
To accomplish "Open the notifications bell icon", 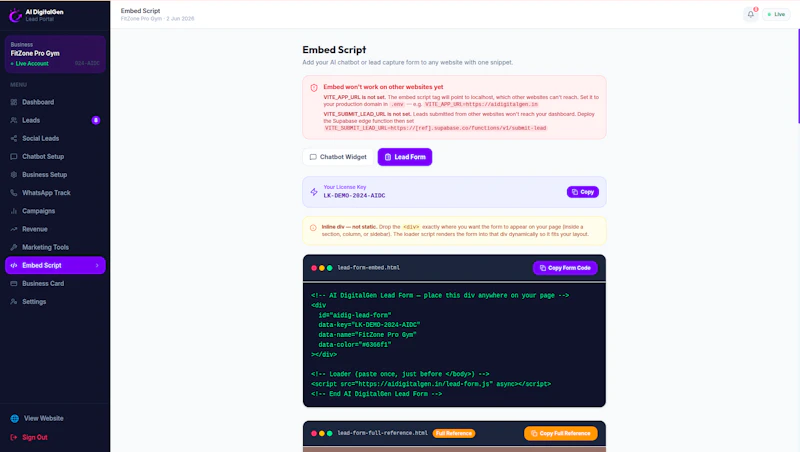I will [751, 14].
